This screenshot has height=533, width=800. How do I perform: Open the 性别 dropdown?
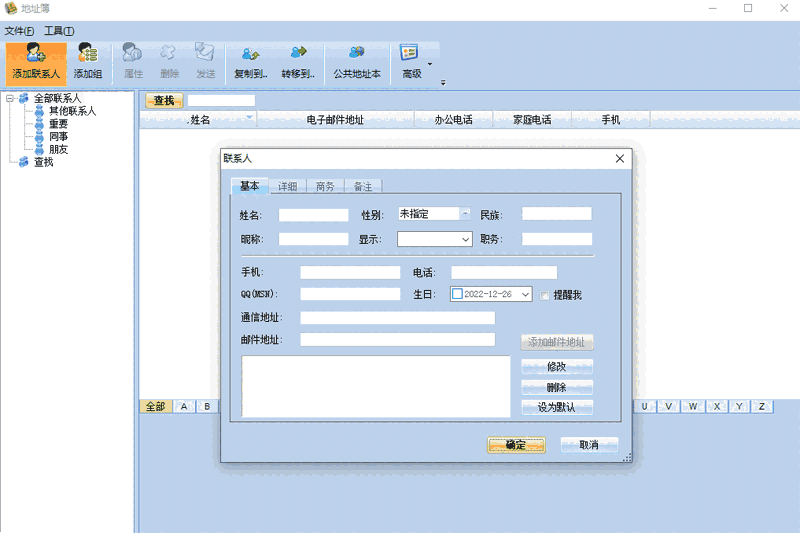tap(465, 214)
